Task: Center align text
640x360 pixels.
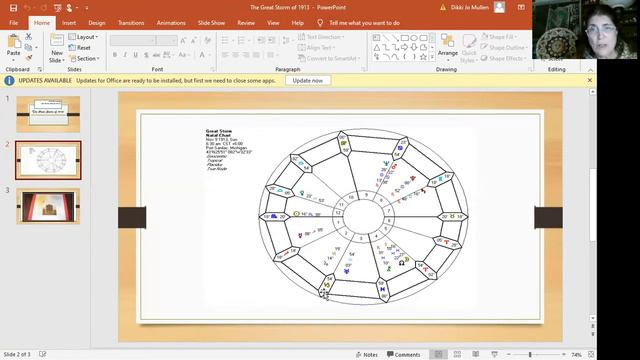Action: (x=236, y=55)
